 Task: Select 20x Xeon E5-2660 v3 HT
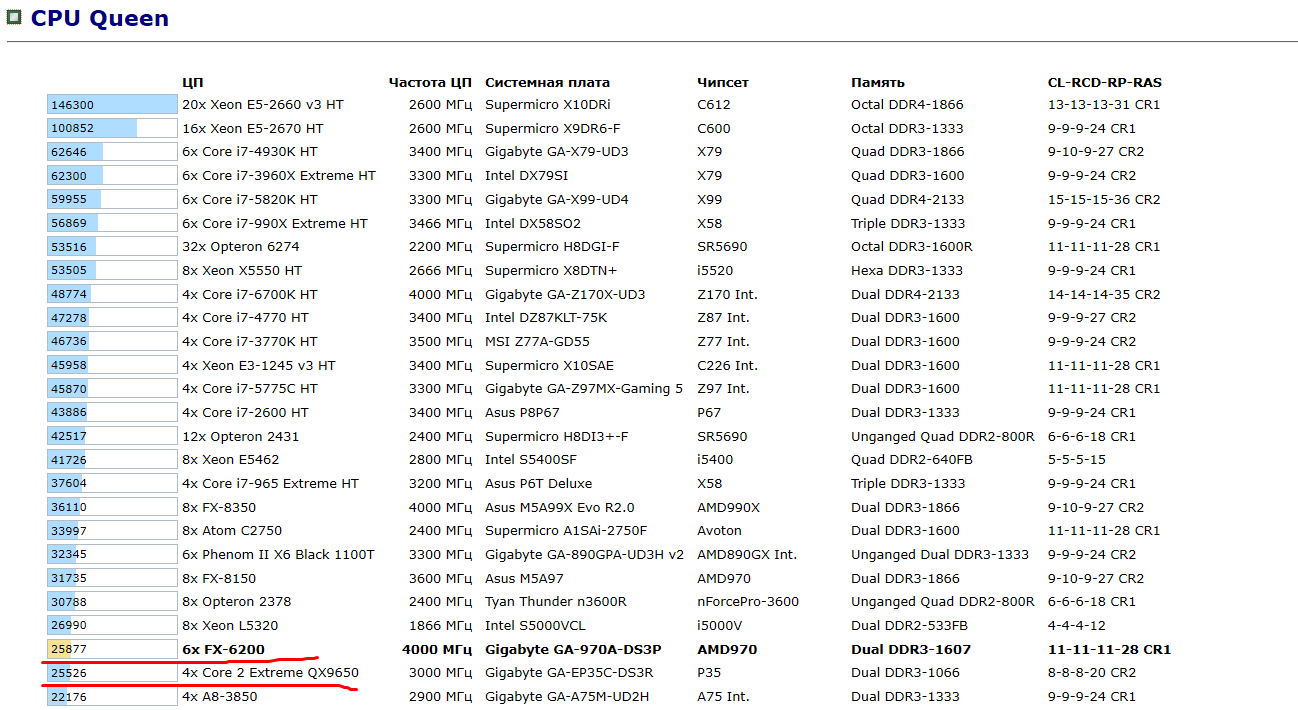262,105
